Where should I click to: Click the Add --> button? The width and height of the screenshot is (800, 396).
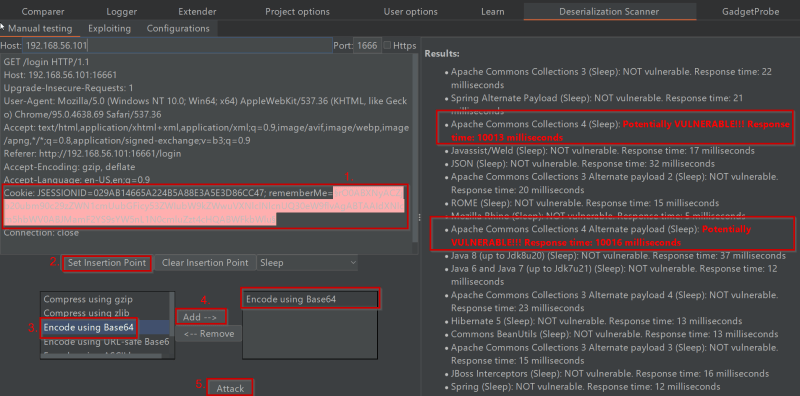(x=201, y=317)
